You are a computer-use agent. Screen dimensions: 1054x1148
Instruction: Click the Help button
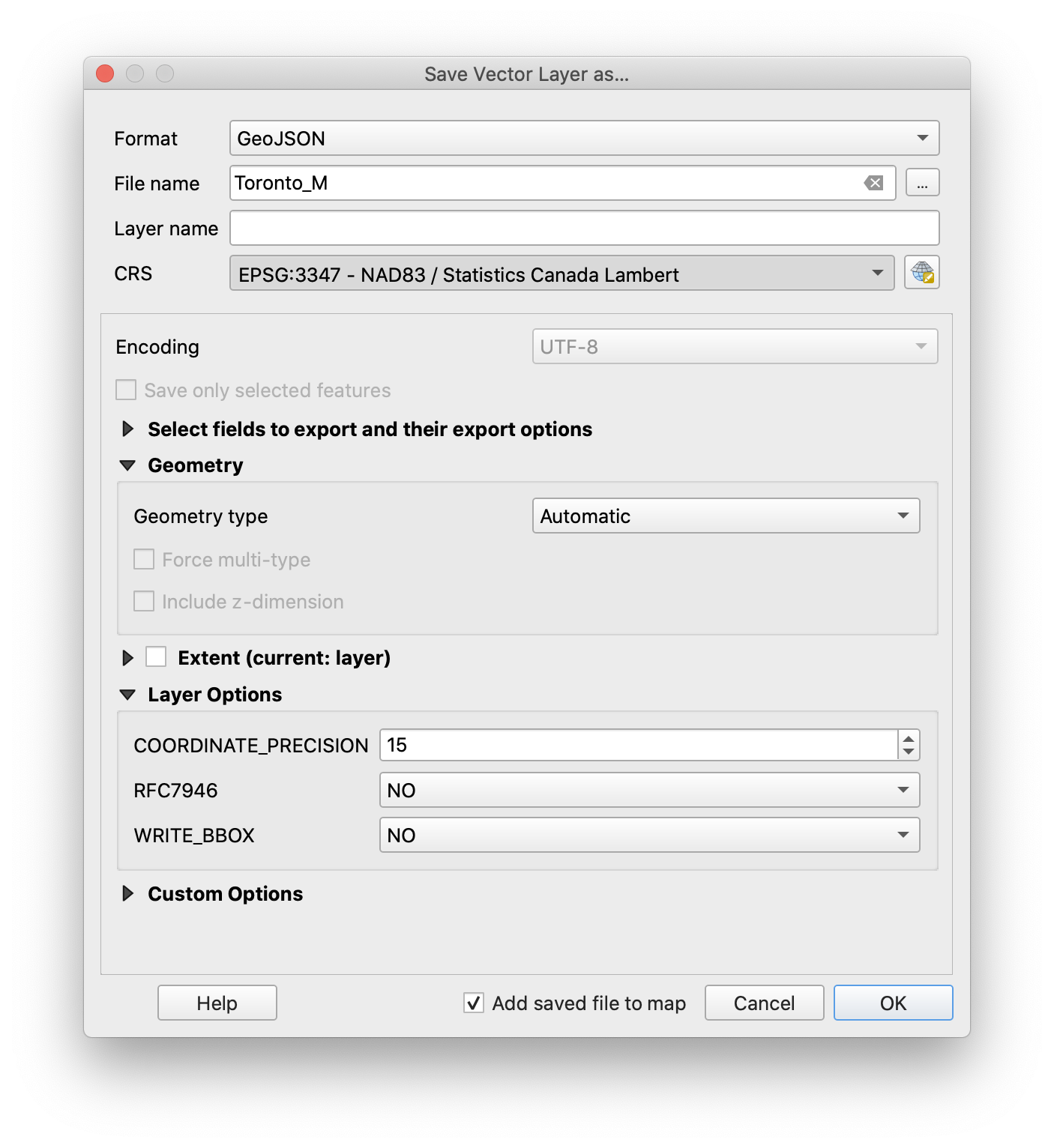217,1003
